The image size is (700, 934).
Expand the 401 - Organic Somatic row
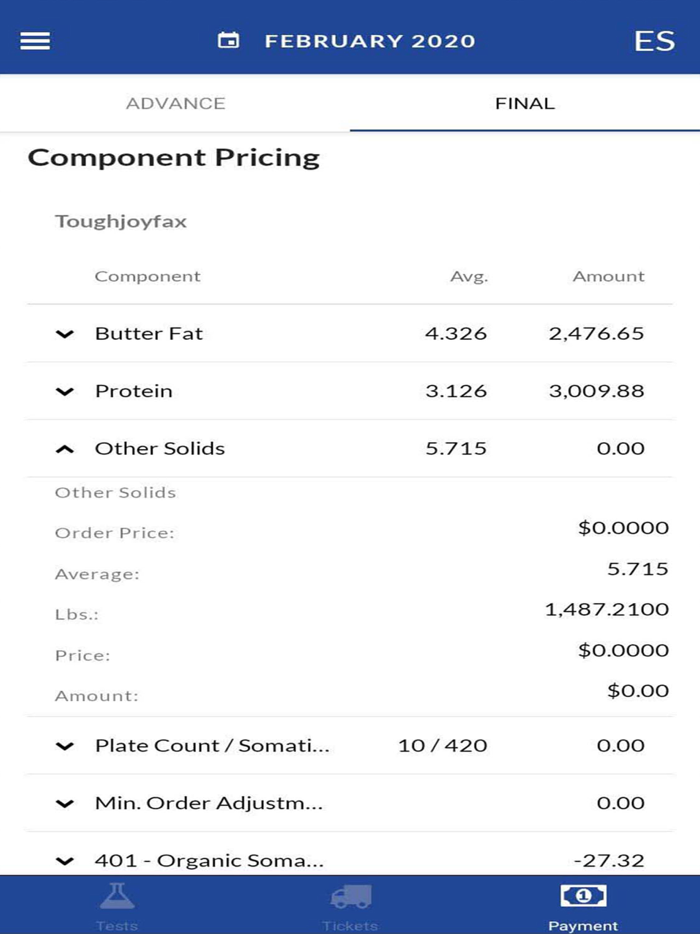coord(65,860)
